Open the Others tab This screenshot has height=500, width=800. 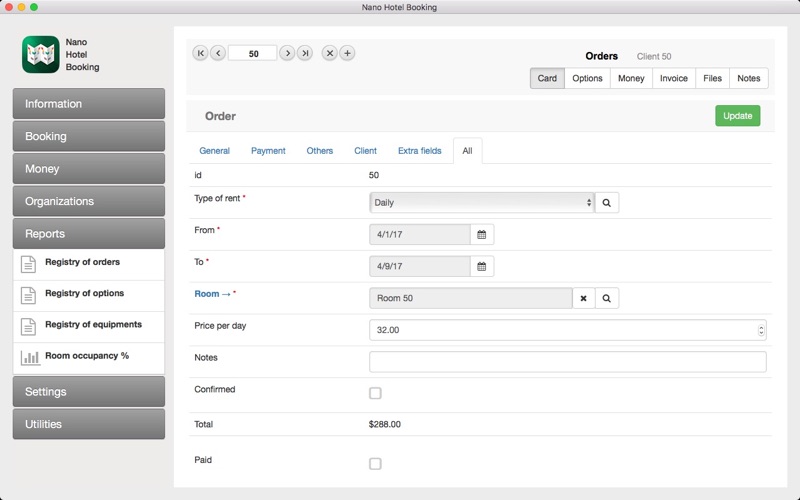tap(319, 151)
